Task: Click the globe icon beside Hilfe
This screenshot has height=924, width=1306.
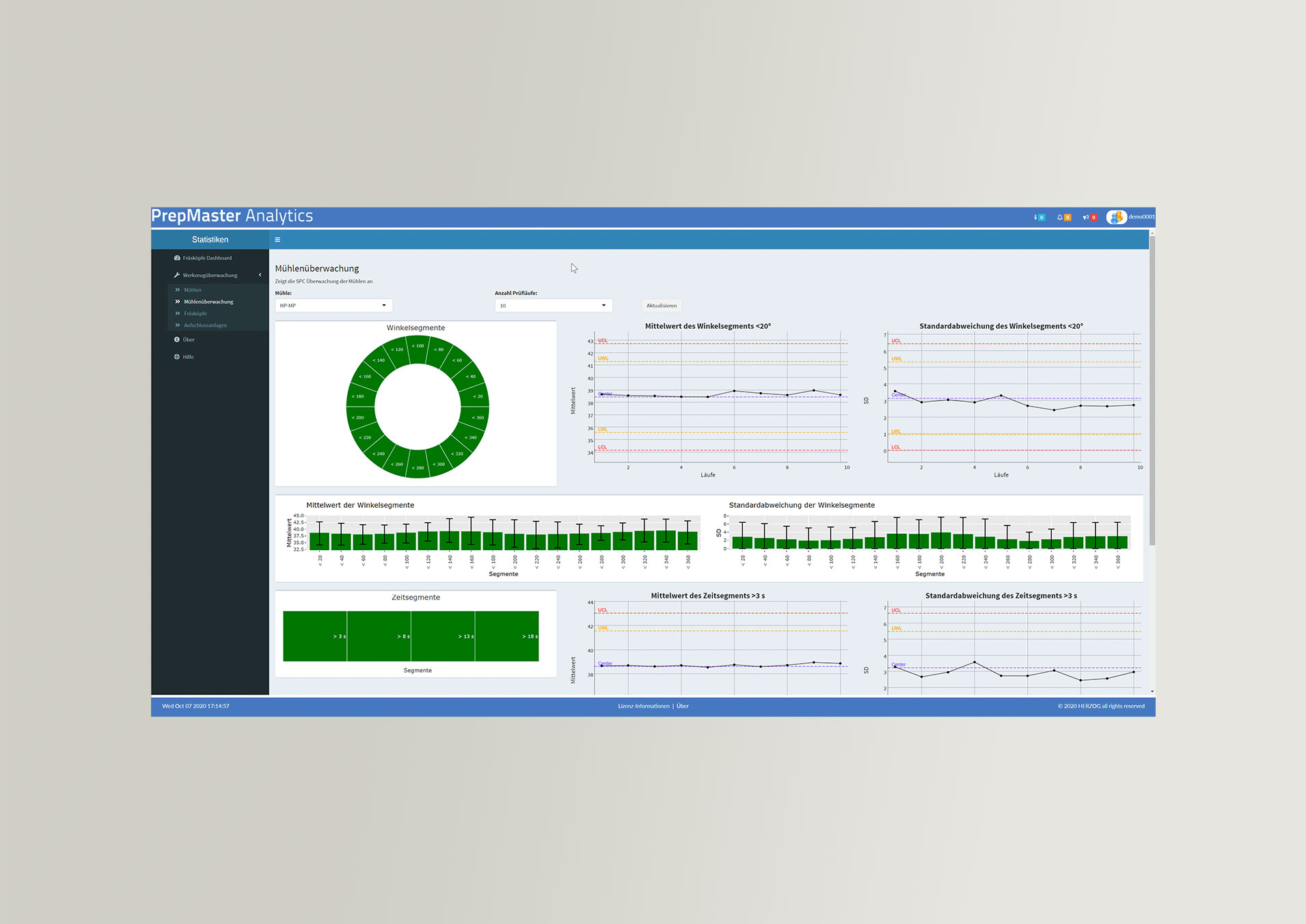Action: click(x=177, y=357)
